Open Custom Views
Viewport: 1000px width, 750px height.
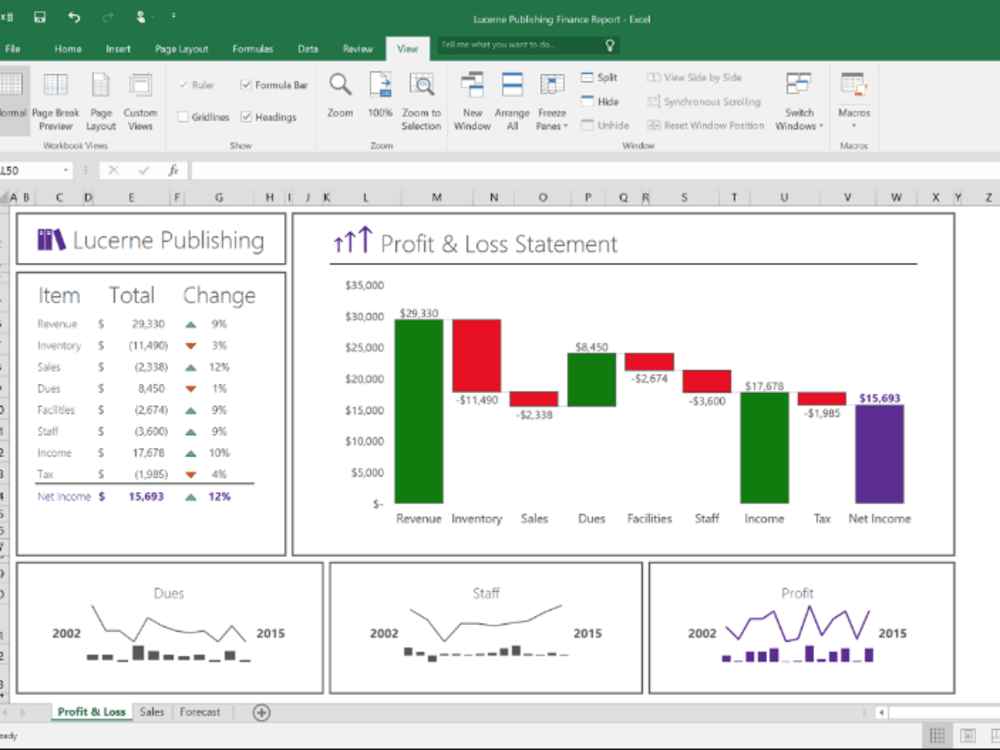coord(140,101)
